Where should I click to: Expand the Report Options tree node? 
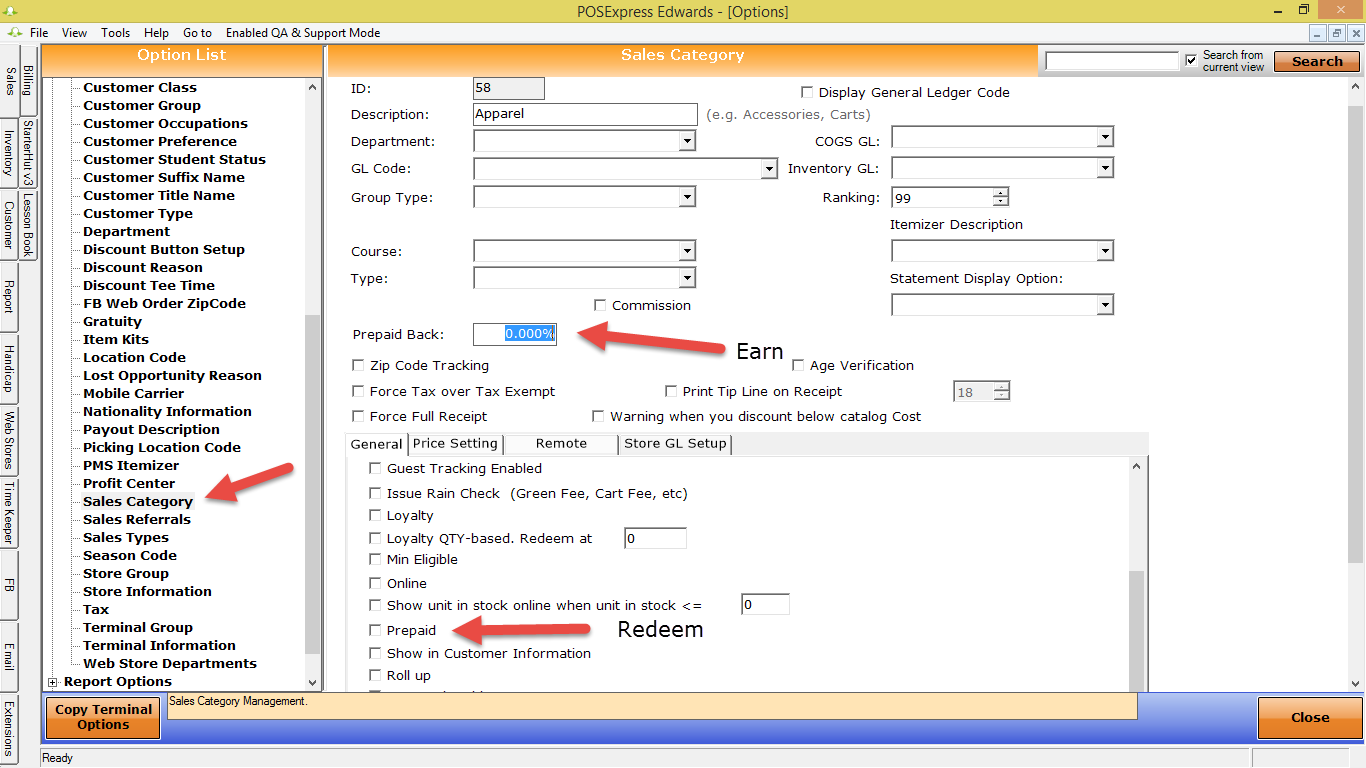(52, 682)
